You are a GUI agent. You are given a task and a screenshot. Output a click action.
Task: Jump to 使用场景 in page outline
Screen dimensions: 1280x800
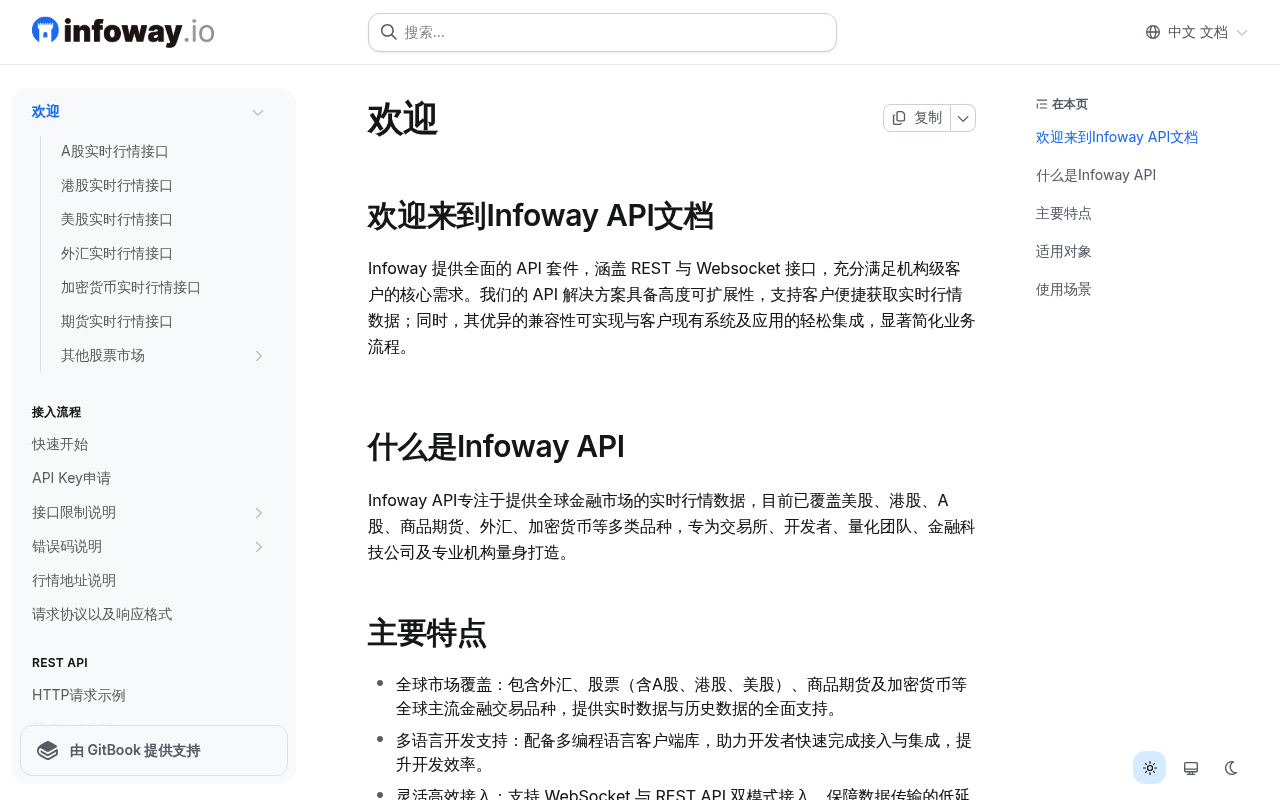[1064, 290]
